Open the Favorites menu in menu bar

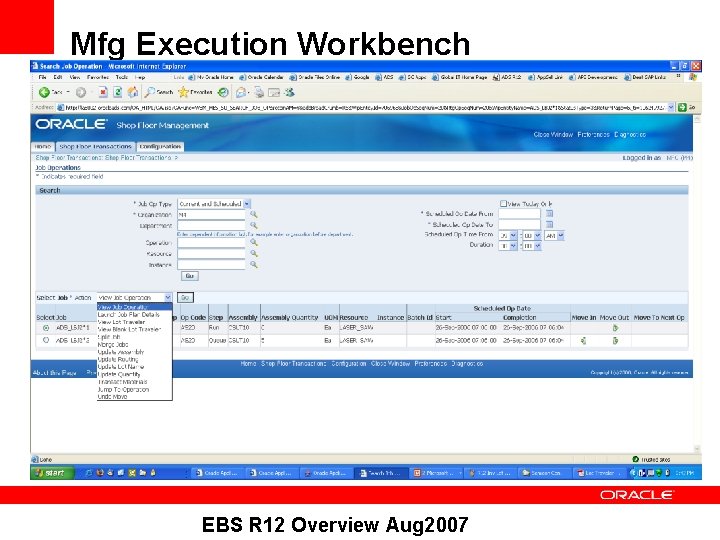coord(98,78)
